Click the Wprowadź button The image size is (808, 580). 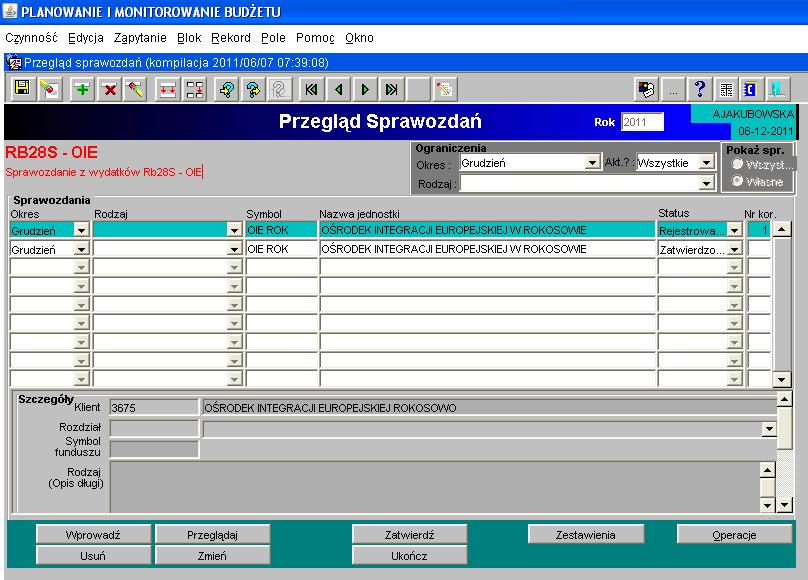pos(93,535)
